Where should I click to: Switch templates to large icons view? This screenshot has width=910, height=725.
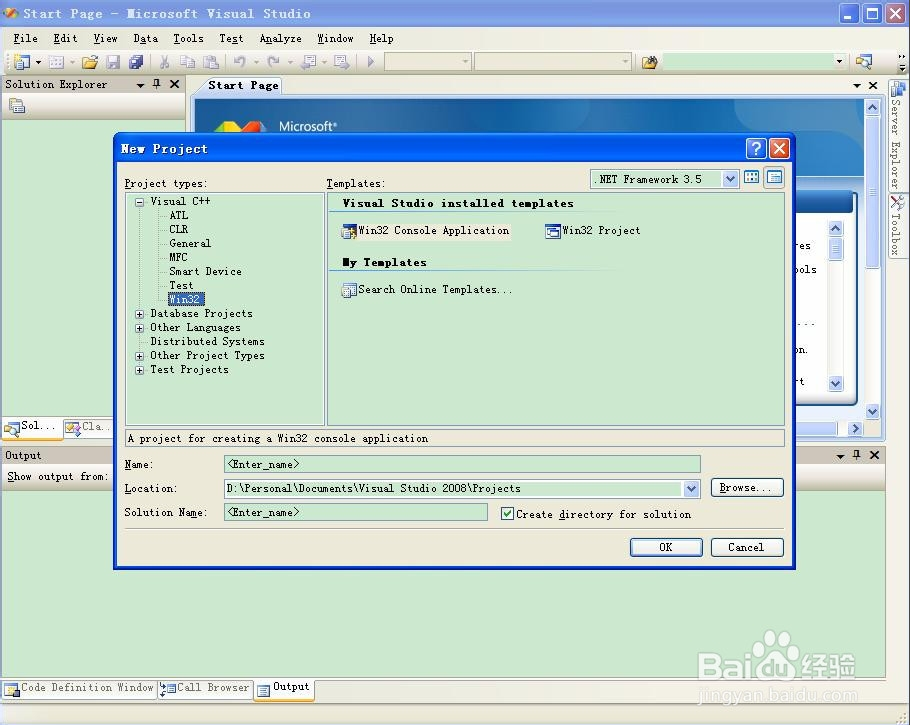752,178
